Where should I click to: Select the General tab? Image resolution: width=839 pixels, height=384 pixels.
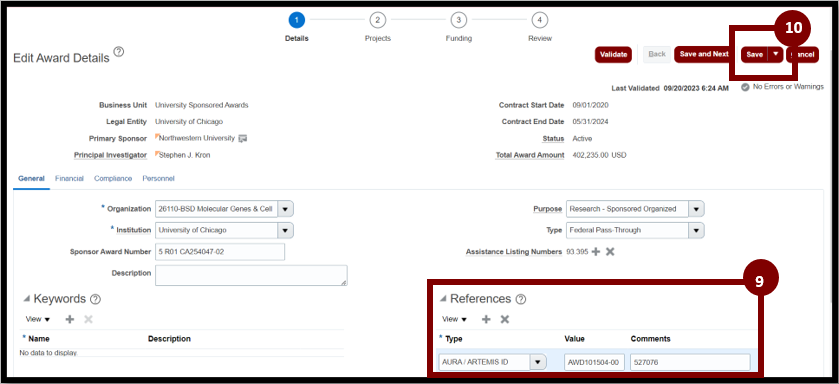tap(31, 179)
